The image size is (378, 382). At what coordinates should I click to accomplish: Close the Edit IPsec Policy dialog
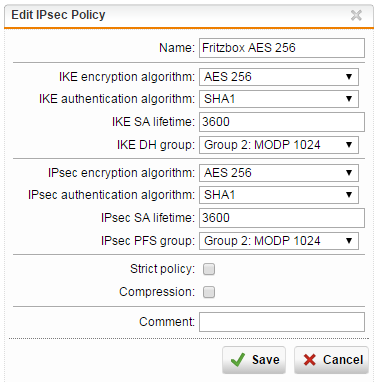[356, 15]
